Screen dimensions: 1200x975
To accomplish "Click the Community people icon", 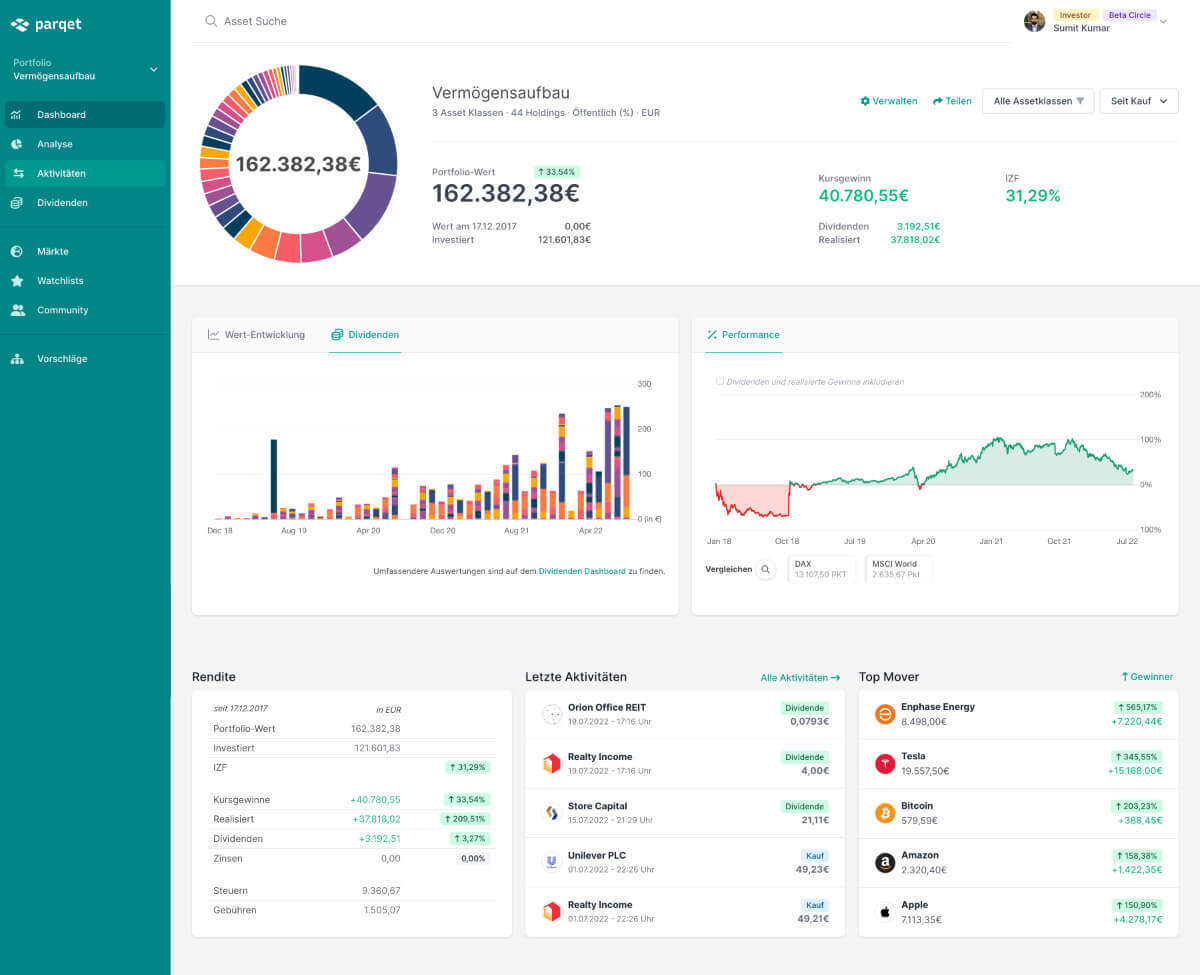I will click(17, 310).
